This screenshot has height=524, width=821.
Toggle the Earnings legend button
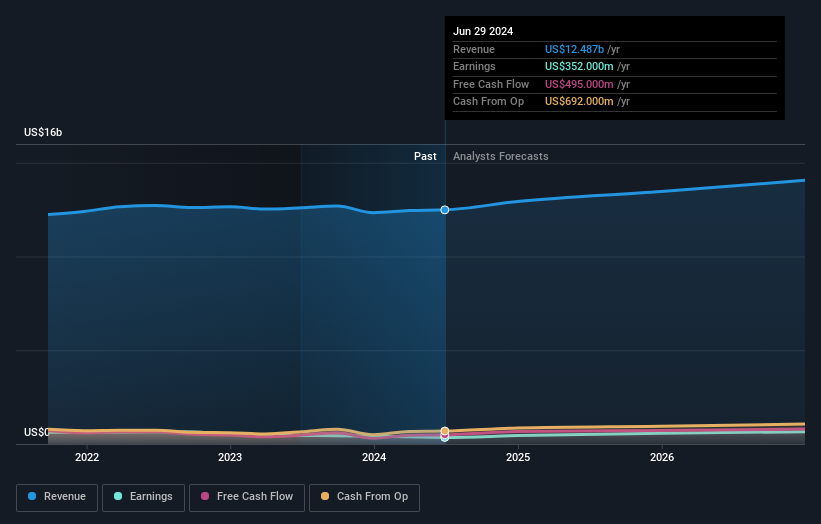click(x=143, y=497)
